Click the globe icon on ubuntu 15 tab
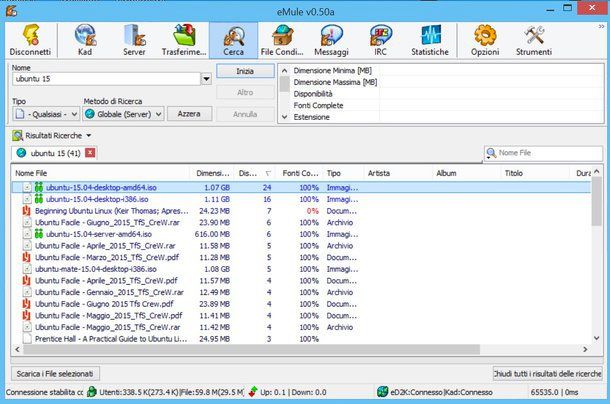 (x=21, y=153)
